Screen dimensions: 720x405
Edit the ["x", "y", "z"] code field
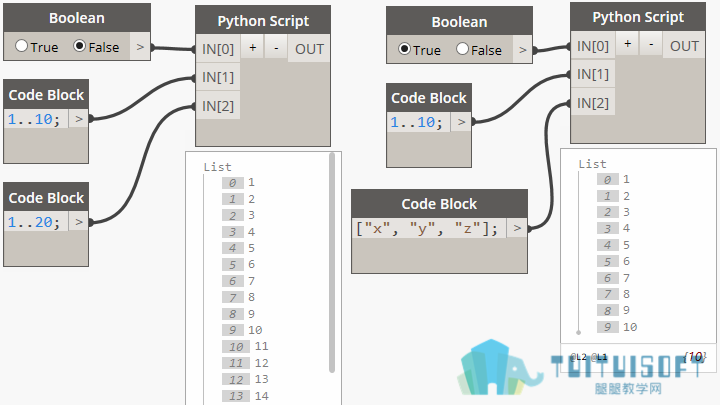tap(429, 228)
